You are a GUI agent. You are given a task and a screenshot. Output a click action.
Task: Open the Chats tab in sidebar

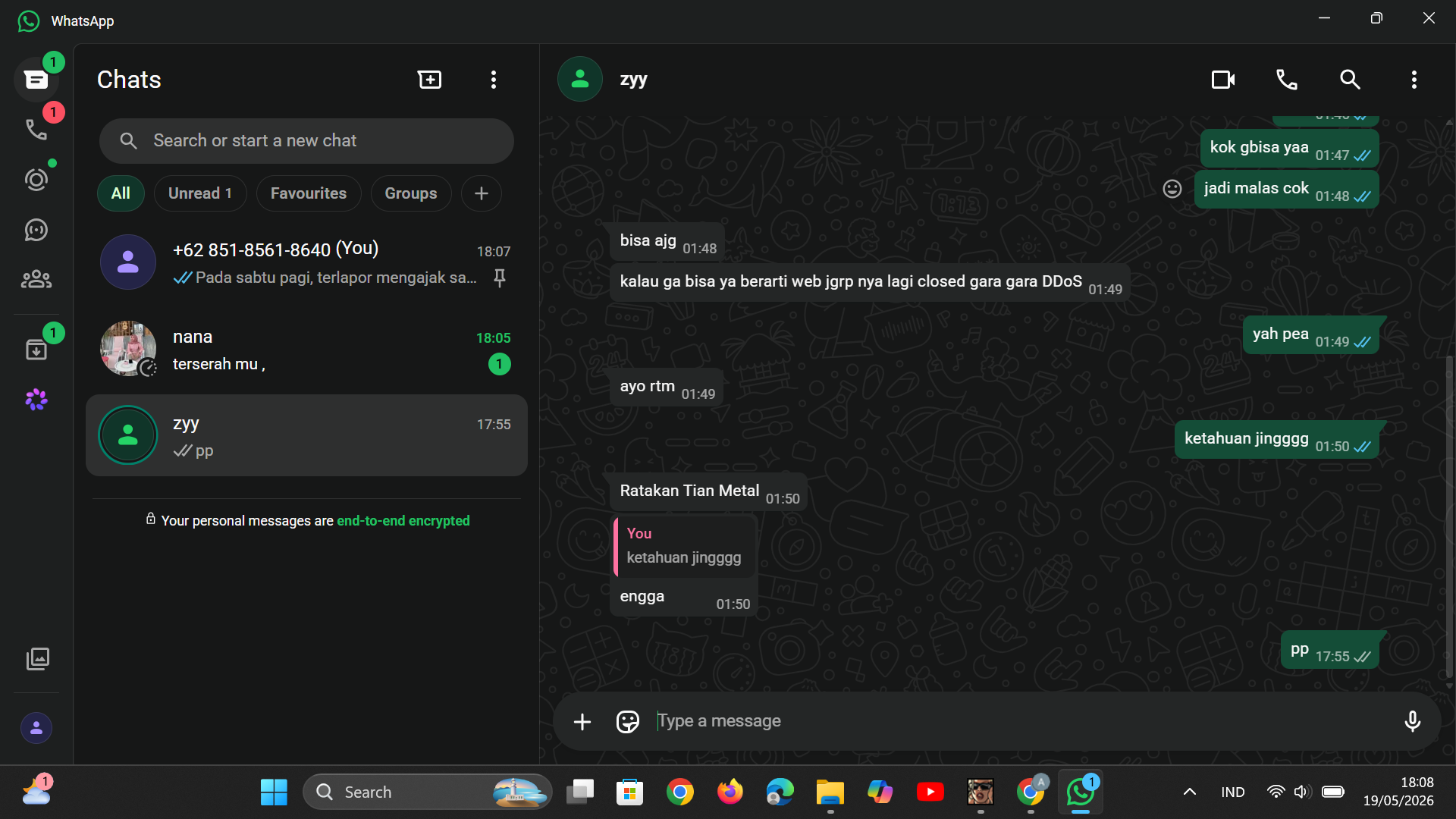[36, 80]
